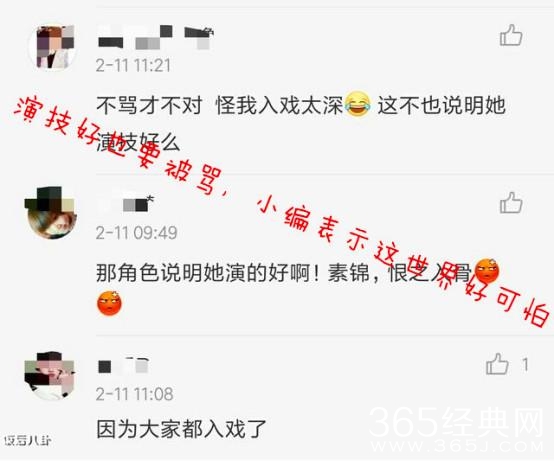Select the 2-11 11:08 timestamp
This screenshot has width=554, height=461.
coord(135,394)
